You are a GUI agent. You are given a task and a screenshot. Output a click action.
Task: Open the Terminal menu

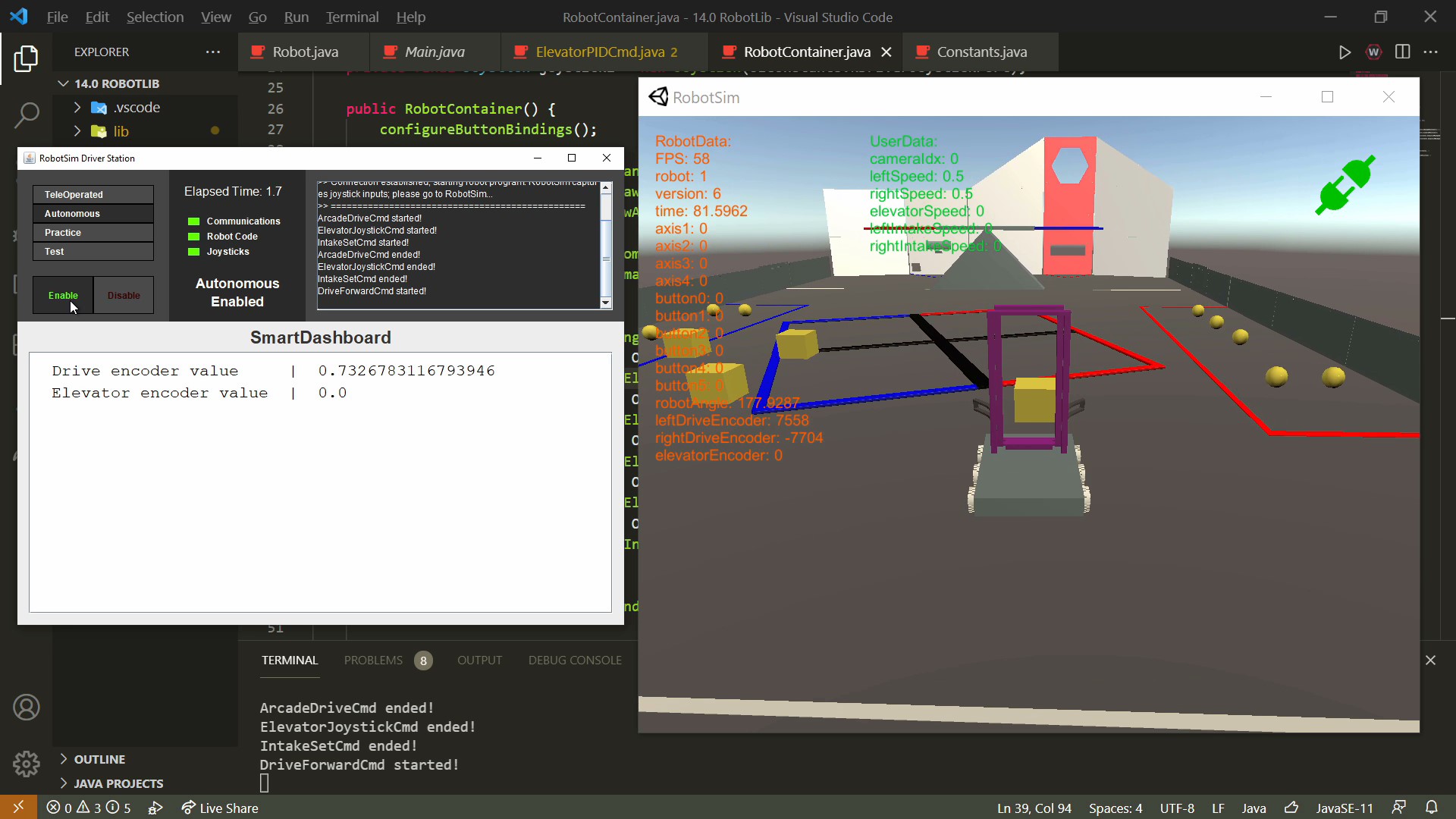coord(352,17)
